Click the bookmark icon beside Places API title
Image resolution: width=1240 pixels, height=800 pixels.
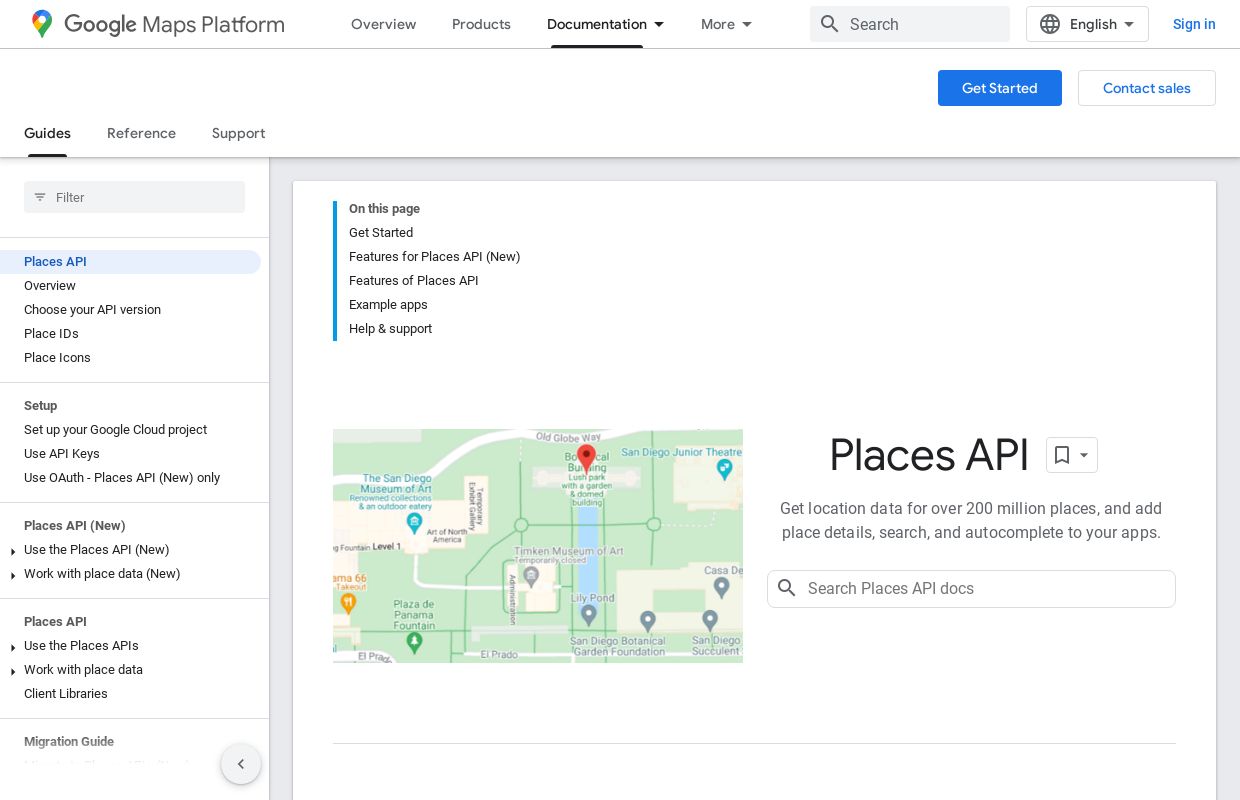[x=1062, y=455]
